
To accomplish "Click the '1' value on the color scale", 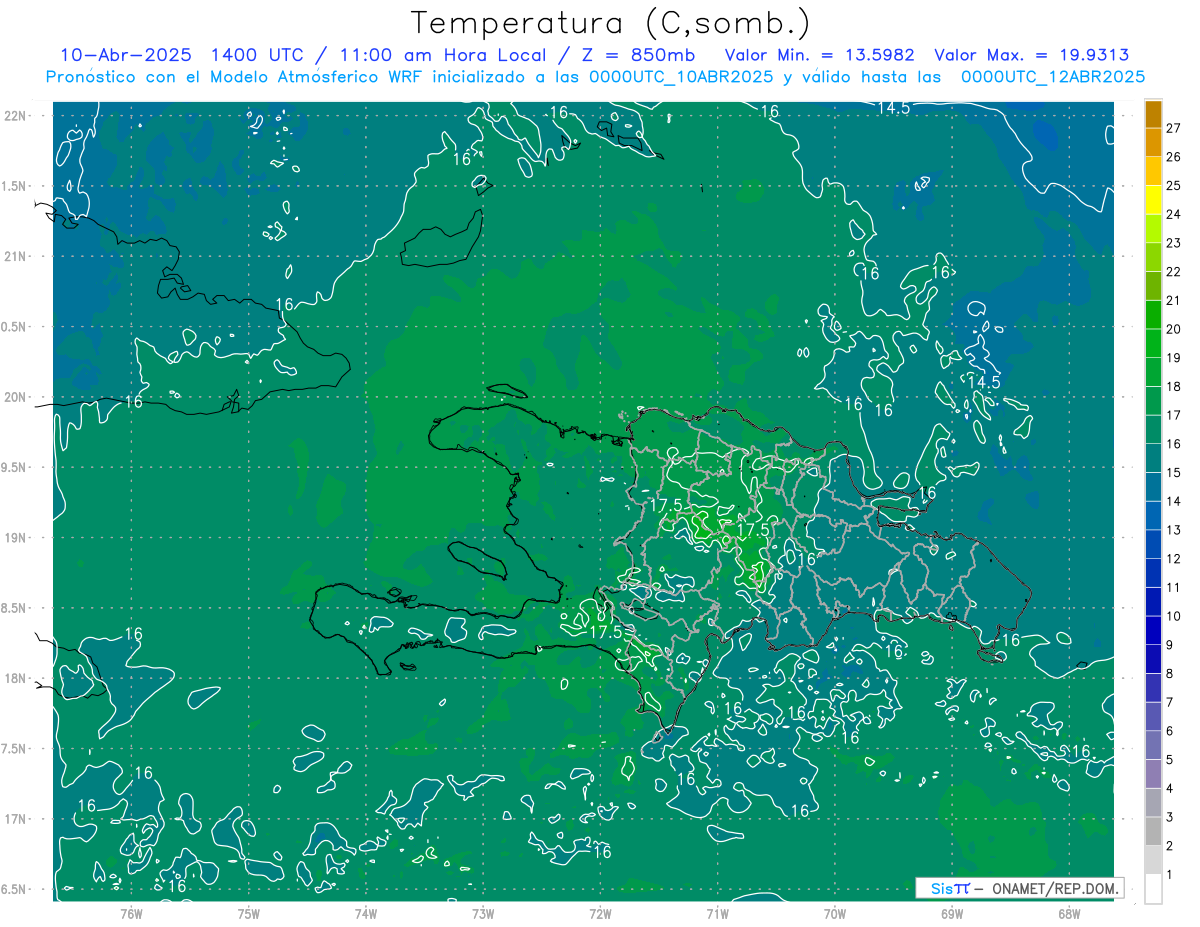I will (x=1170, y=875).
